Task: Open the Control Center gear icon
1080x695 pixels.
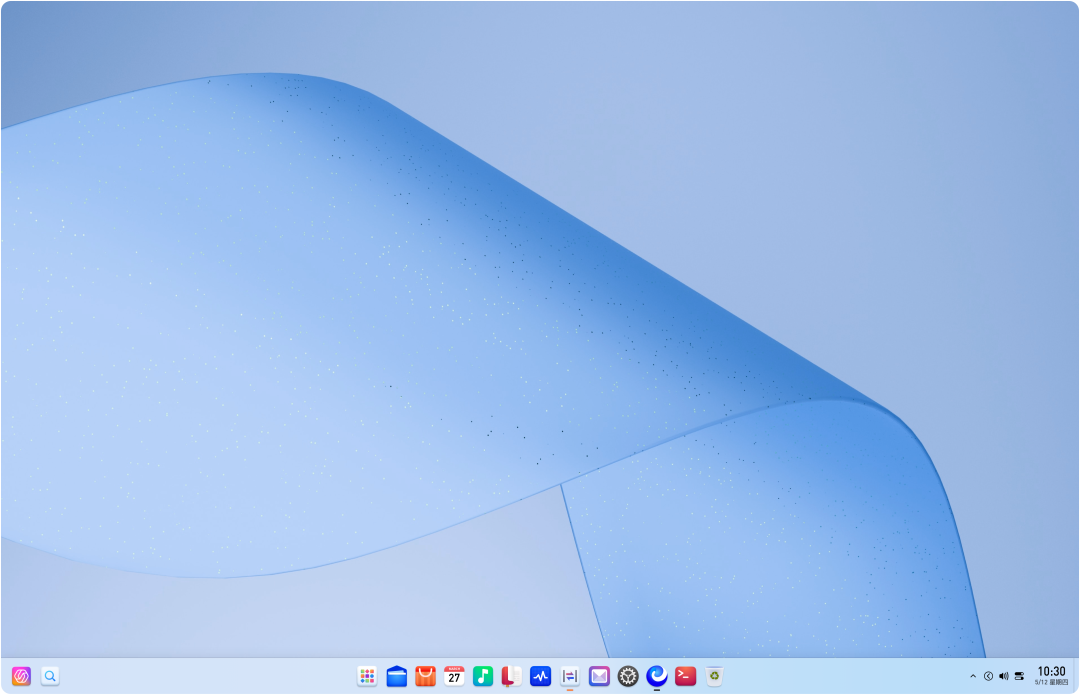Action: (627, 676)
